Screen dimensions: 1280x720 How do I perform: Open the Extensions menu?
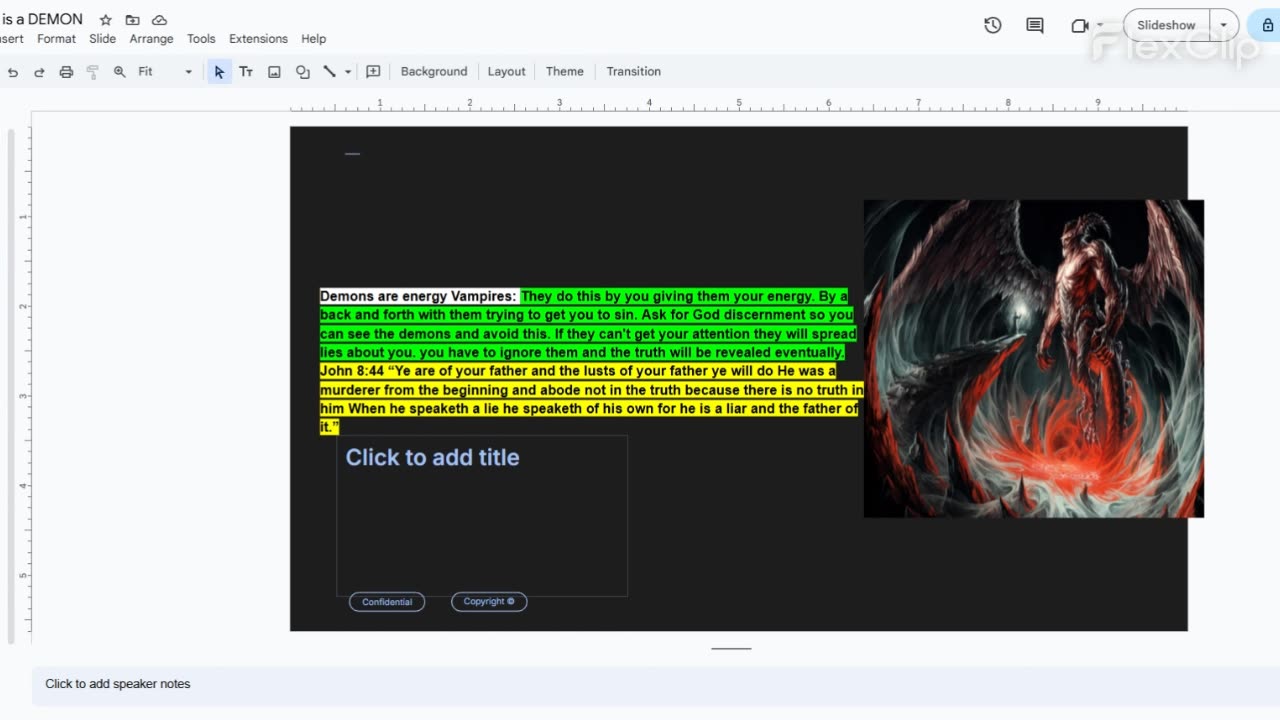(x=258, y=39)
